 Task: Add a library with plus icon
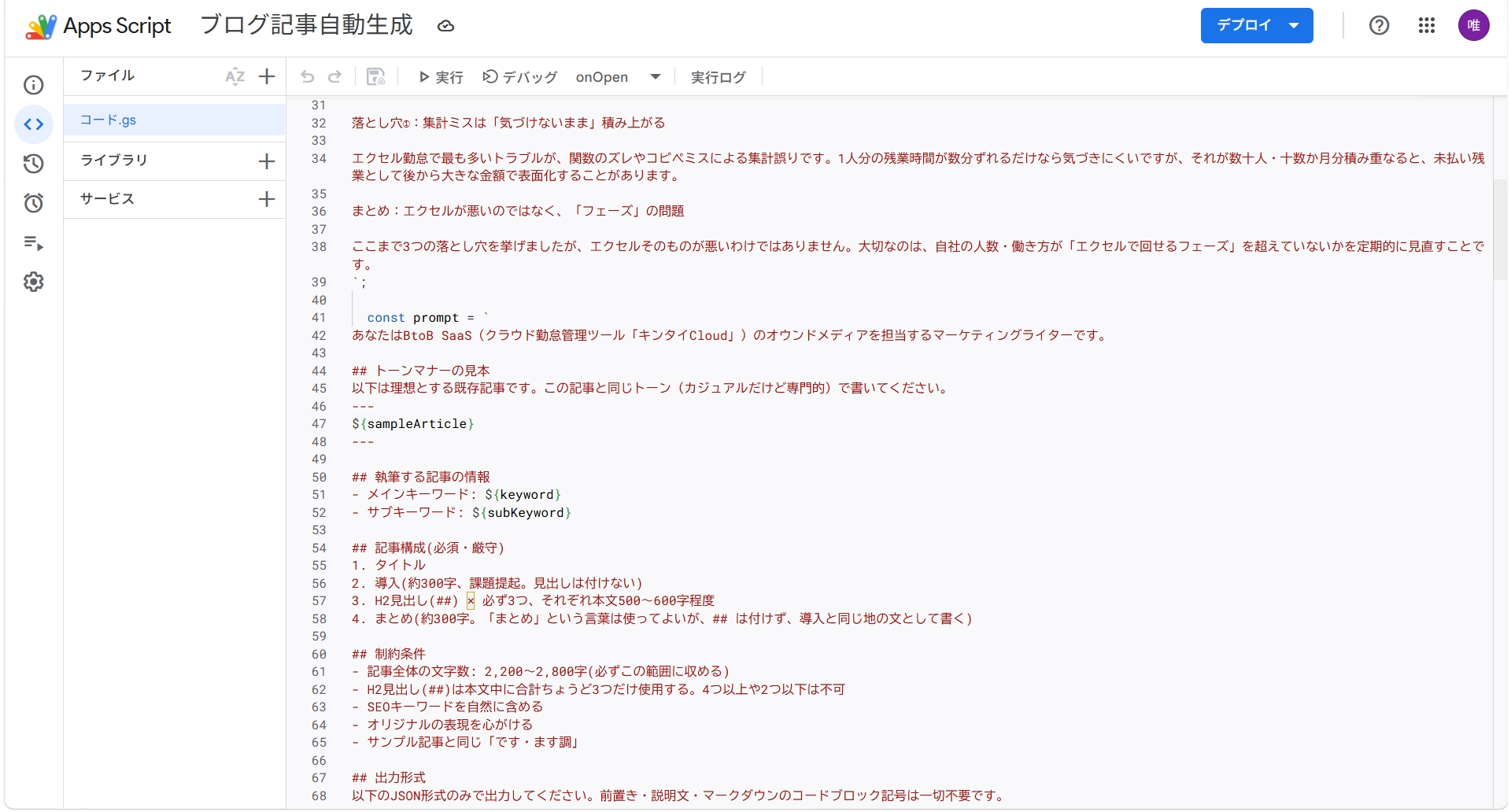click(267, 161)
